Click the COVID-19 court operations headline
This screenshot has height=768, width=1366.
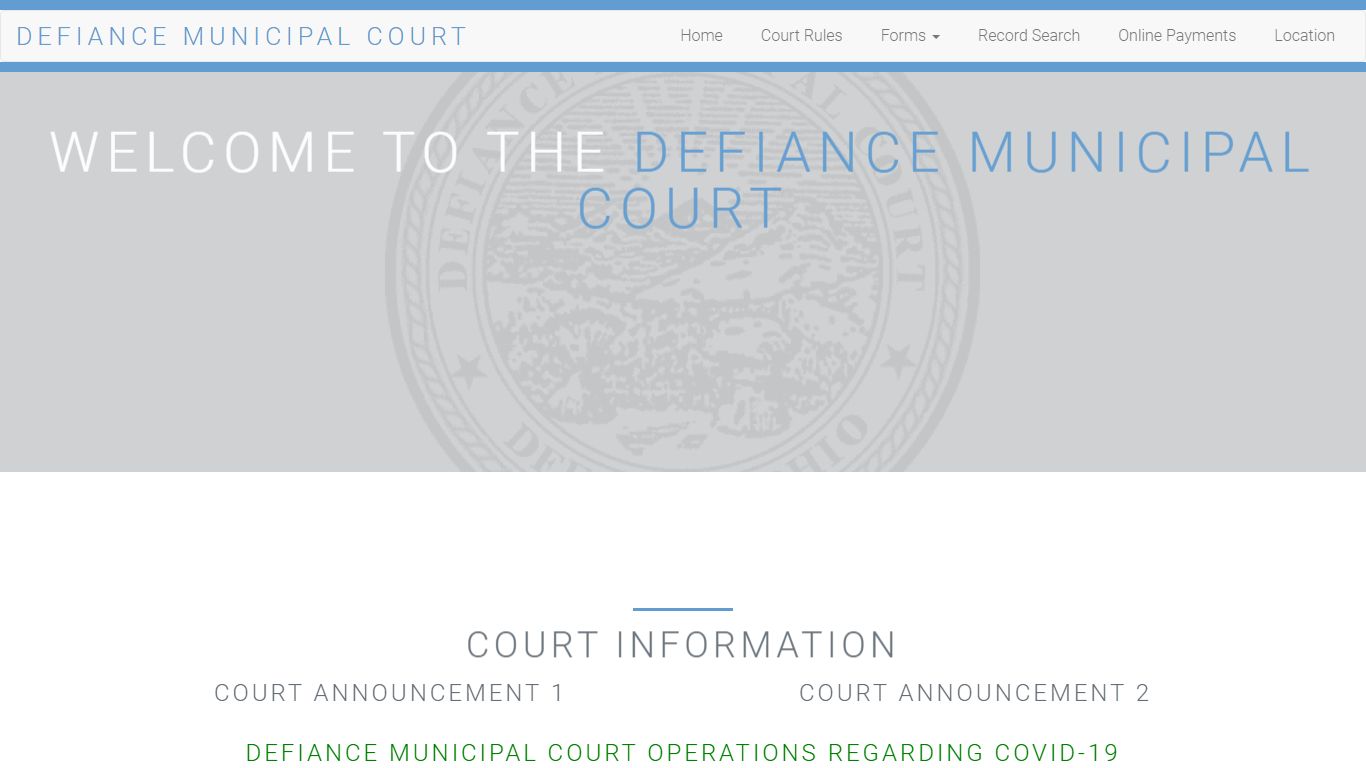point(683,753)
